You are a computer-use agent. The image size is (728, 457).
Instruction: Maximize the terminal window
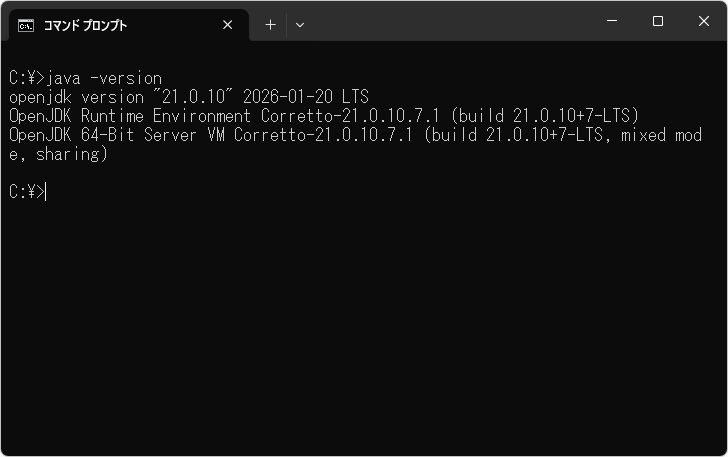(658, 21)
